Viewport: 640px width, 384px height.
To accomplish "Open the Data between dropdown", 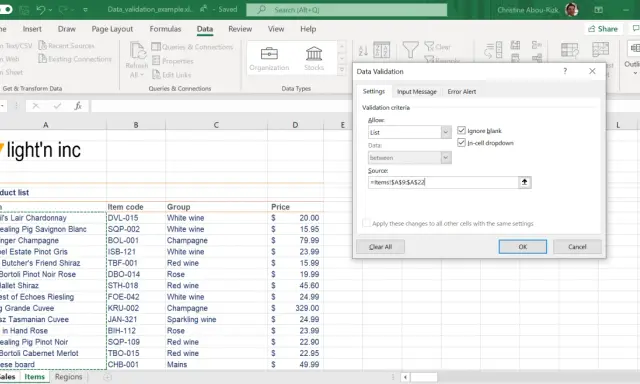I will [446, 158].
